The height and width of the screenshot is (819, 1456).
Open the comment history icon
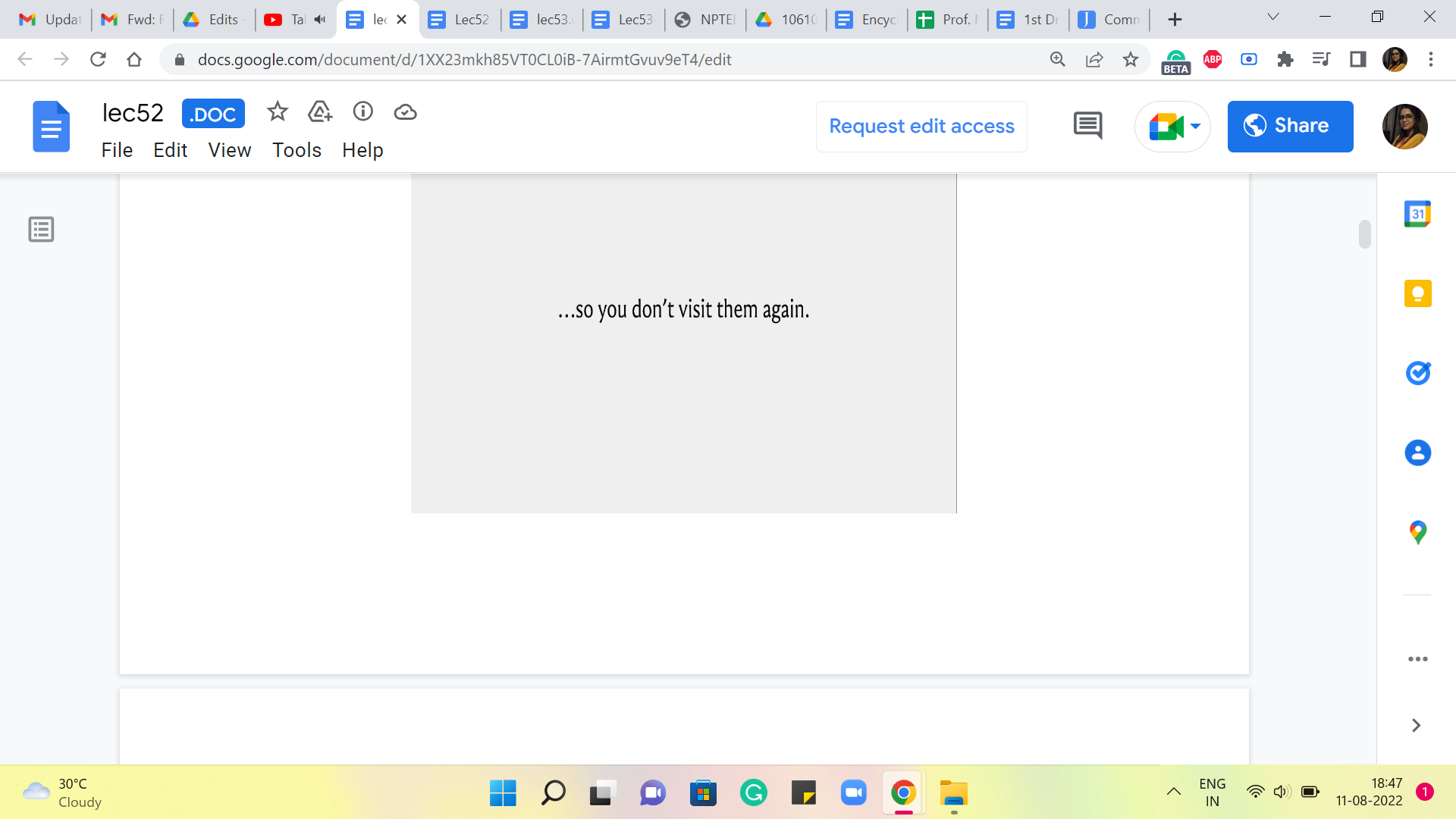point(1087,126)
